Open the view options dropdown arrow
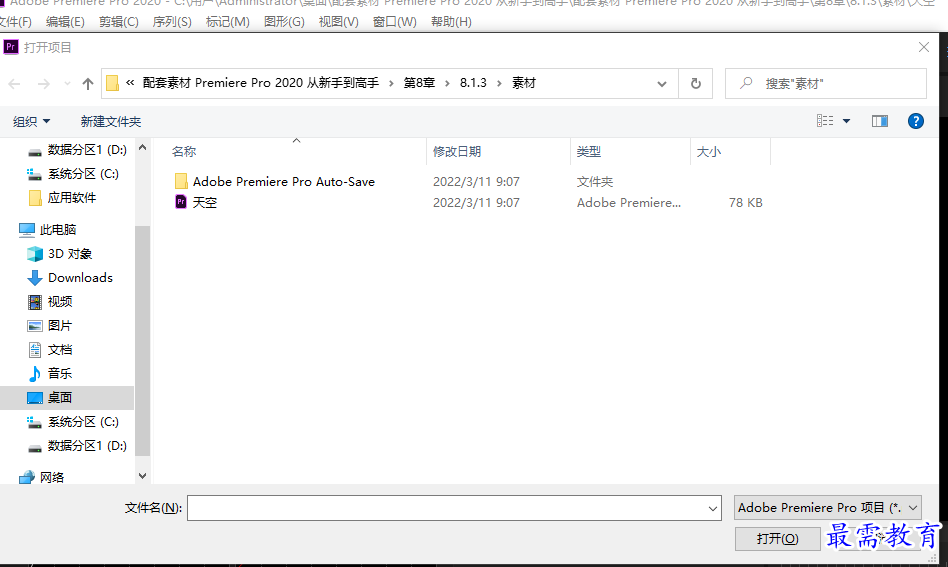 (846, 122)
